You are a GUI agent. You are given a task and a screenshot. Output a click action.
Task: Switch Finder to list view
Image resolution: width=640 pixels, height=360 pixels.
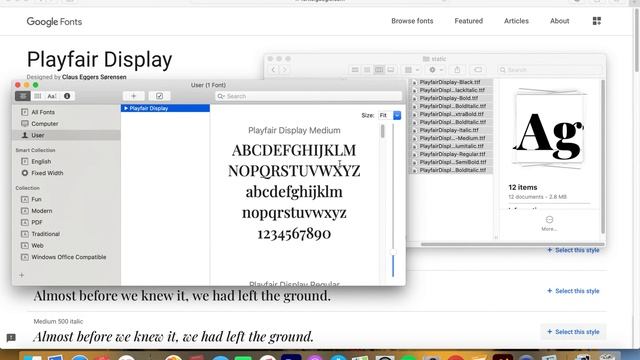[367, 70]
